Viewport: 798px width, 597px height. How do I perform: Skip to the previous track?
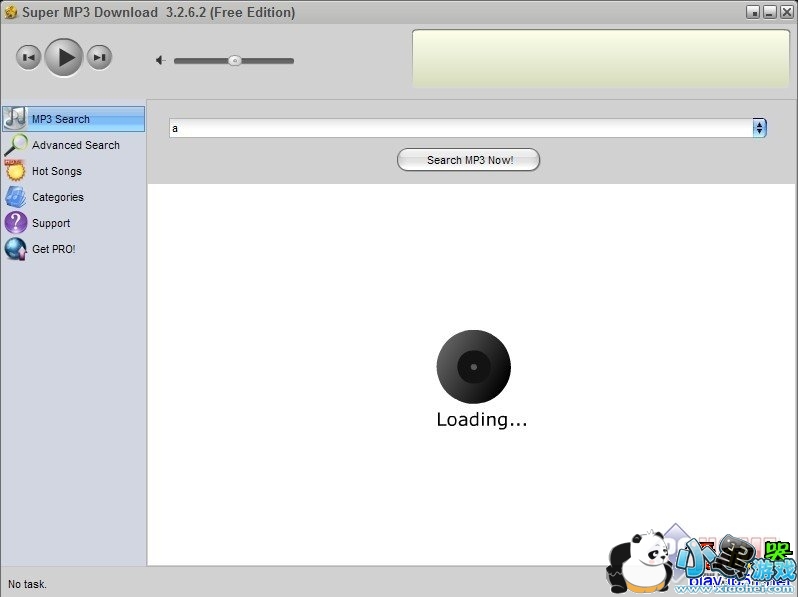[28, 58]
